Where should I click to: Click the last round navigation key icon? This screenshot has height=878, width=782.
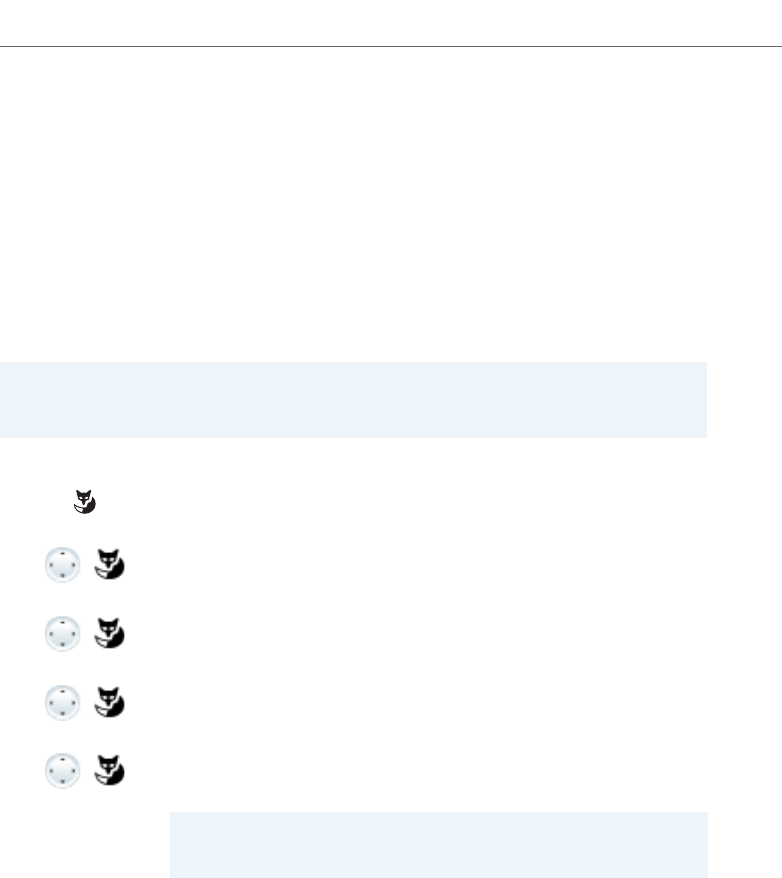click(63, 770)
